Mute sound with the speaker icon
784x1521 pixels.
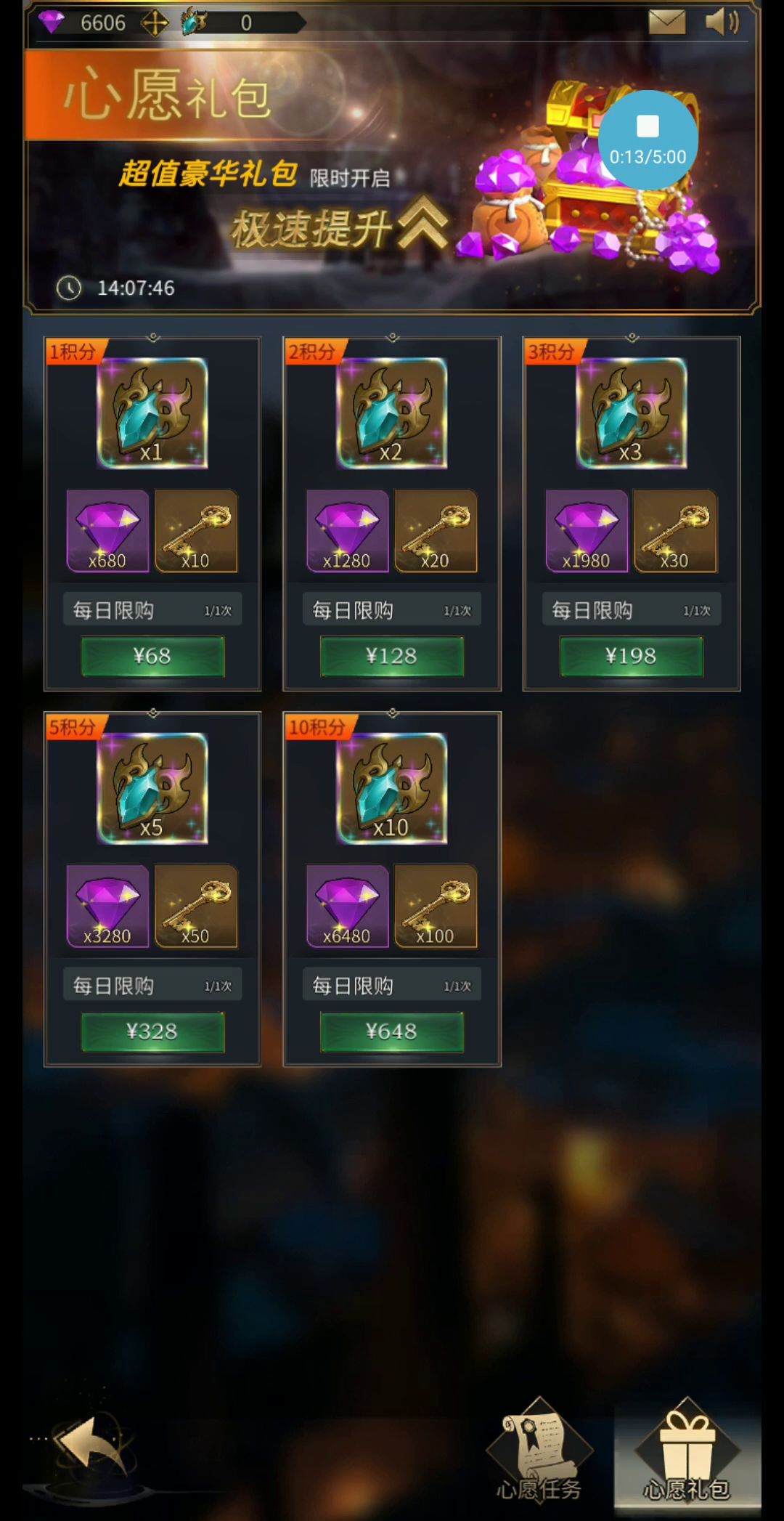pos(722,22)
